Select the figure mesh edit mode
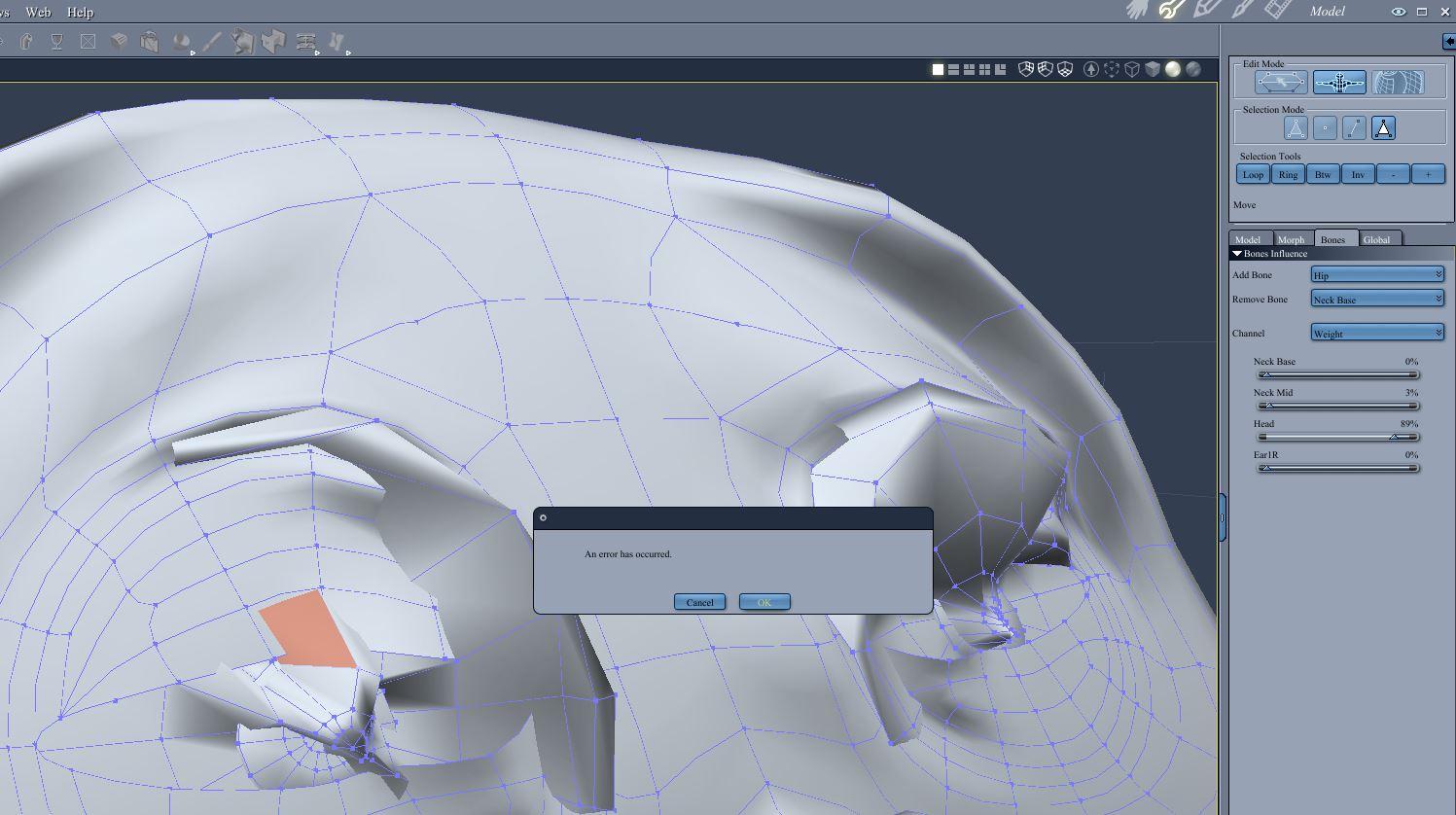 1339,83
